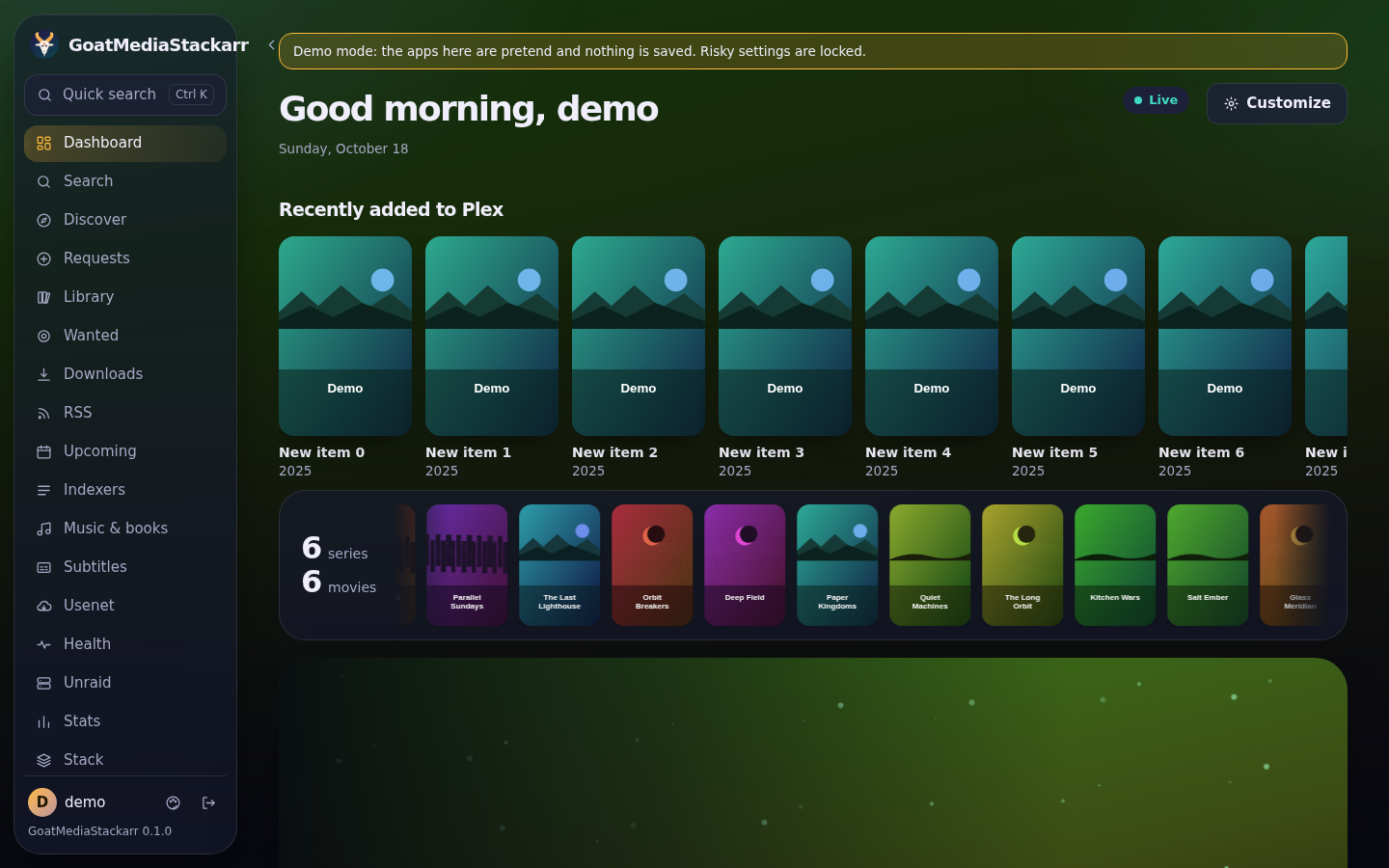Open the New item 0 poster

pos(345,336)
